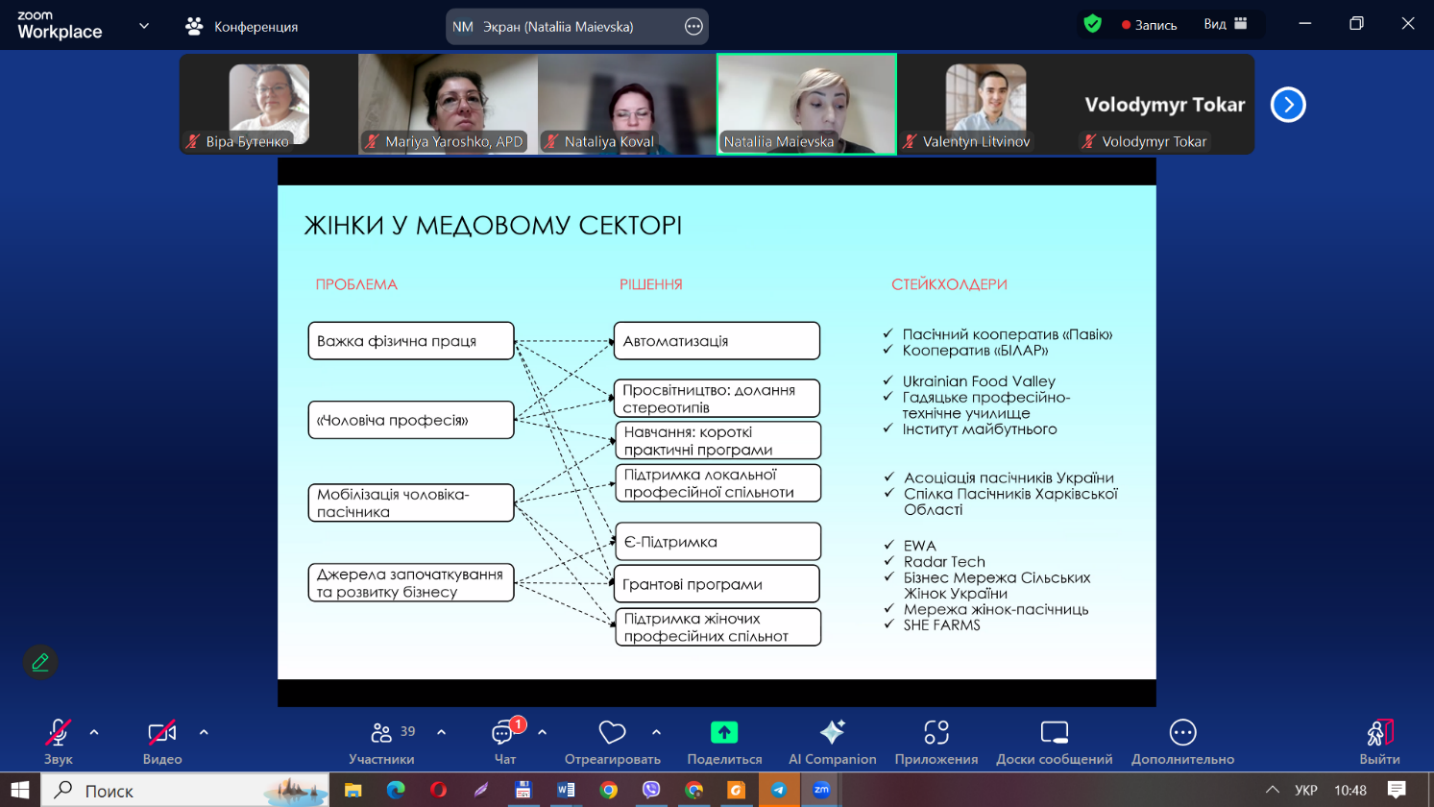
Task: Select Nataliya Koval video thumbnail
Action: tap(627, 104)
